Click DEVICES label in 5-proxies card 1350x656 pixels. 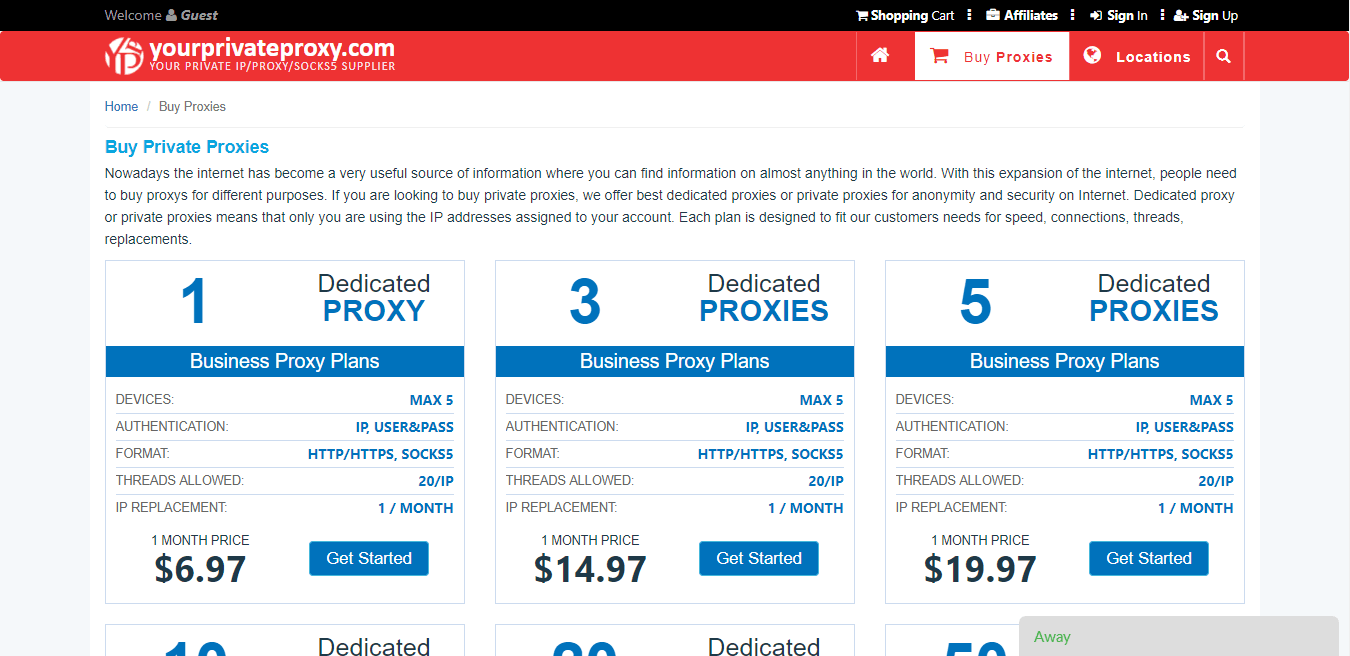point(924,399)
